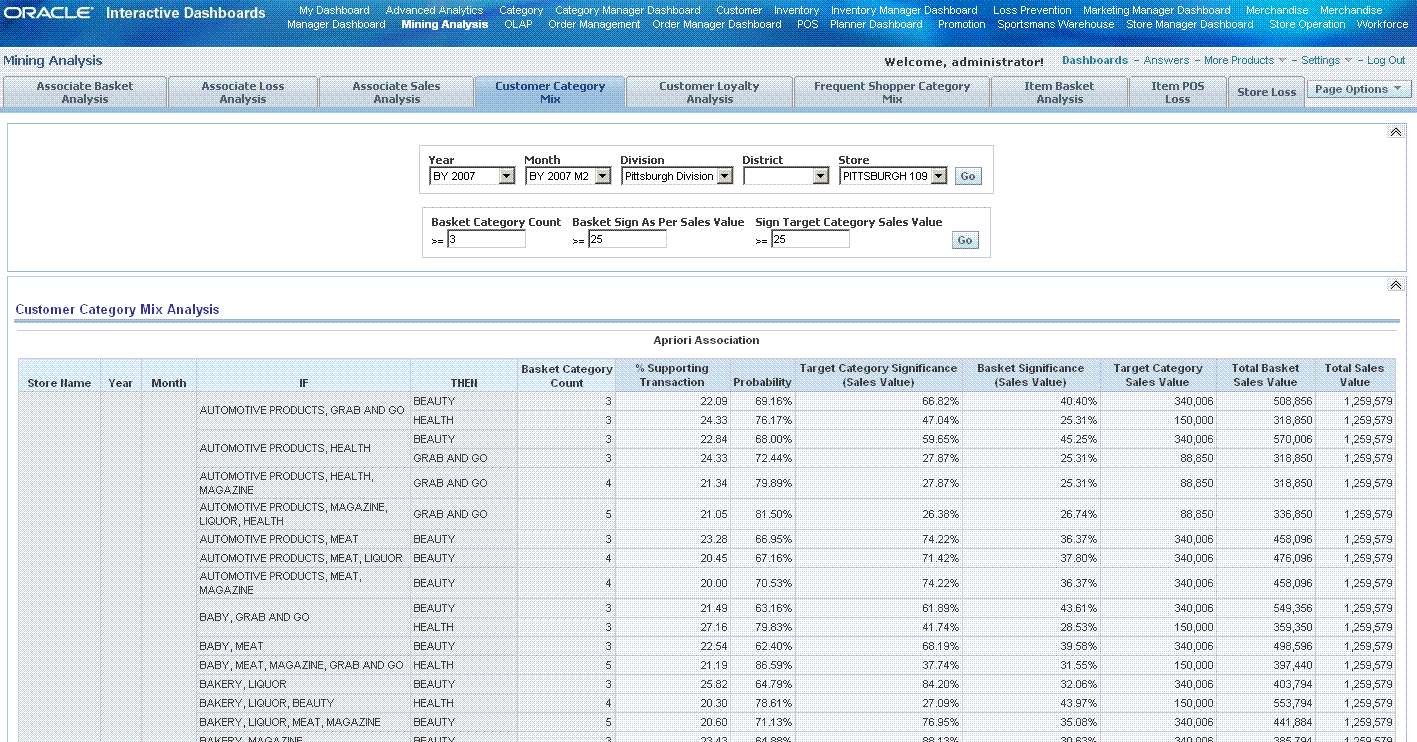This screenshot has height=742, width=1417.
Task: Open the Item POS Loss tab
Action: [x=1178, y=92]
